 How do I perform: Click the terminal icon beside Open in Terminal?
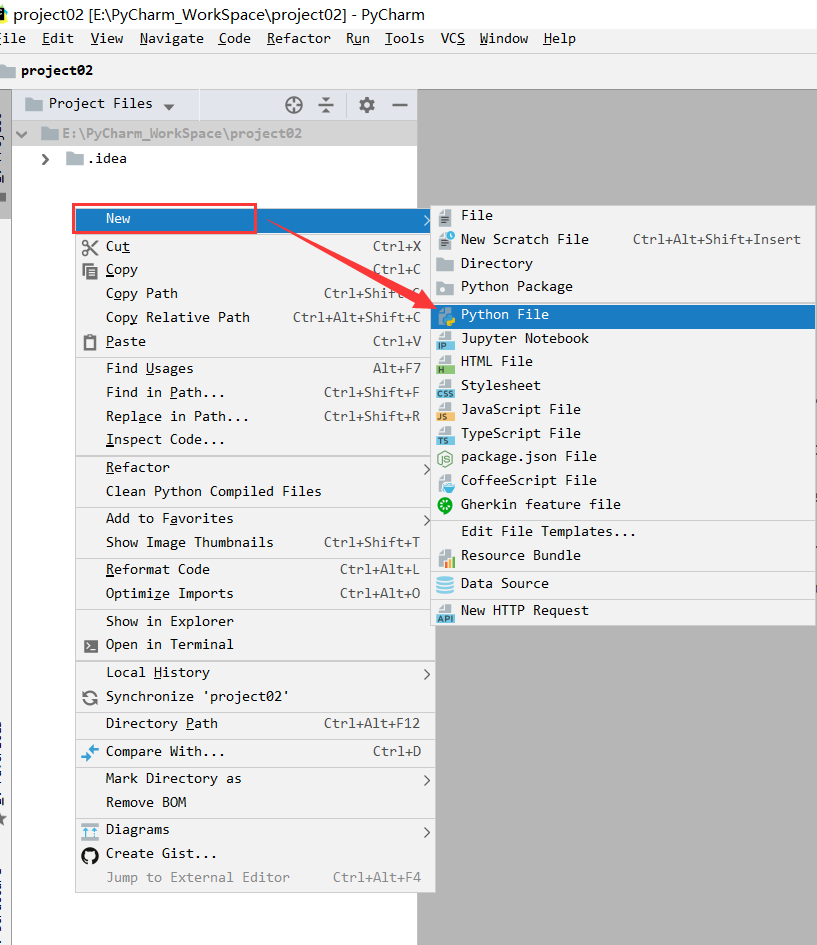tap(90, 646)
